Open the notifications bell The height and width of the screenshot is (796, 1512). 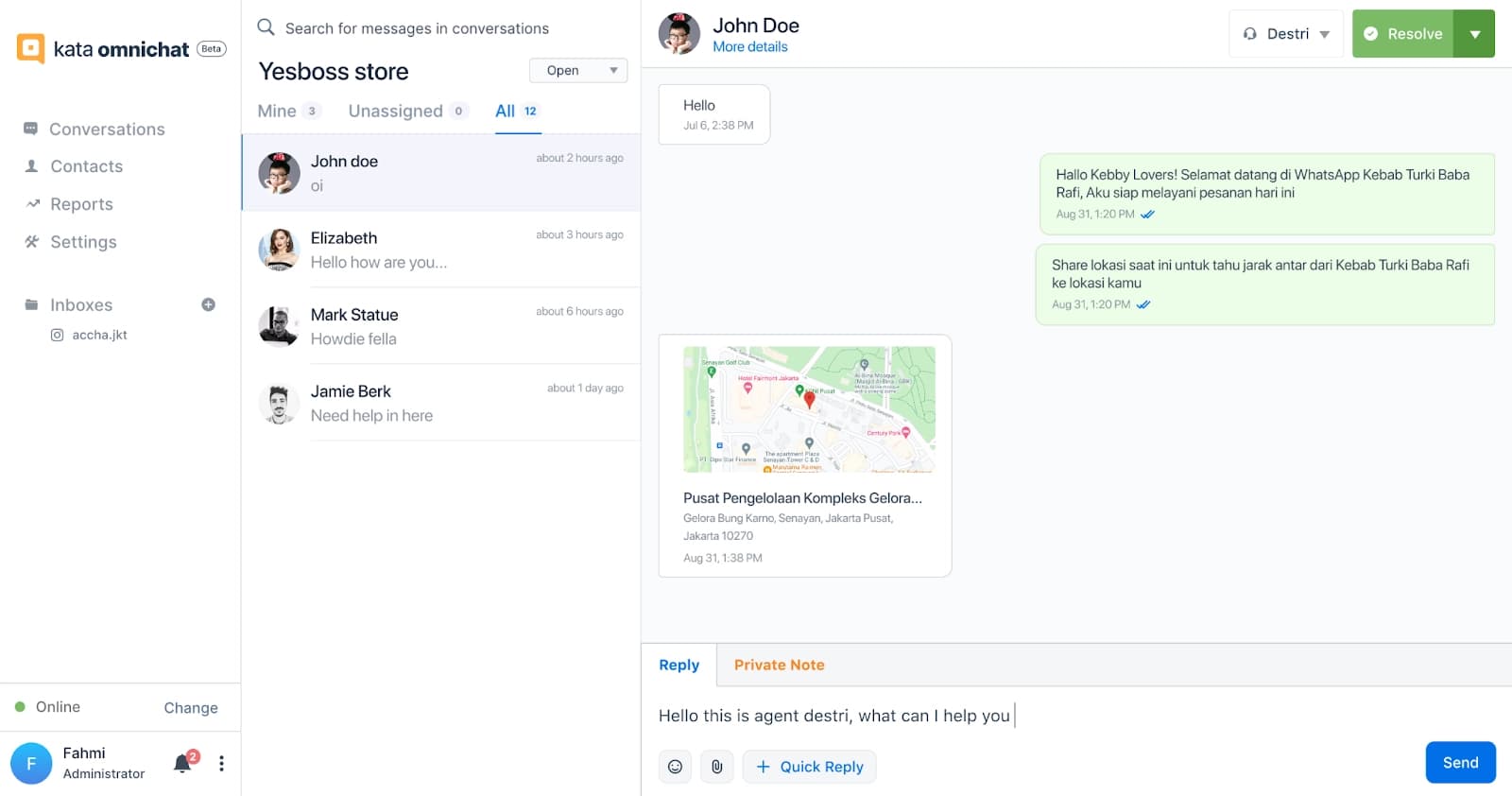click(x=183, y=764)
